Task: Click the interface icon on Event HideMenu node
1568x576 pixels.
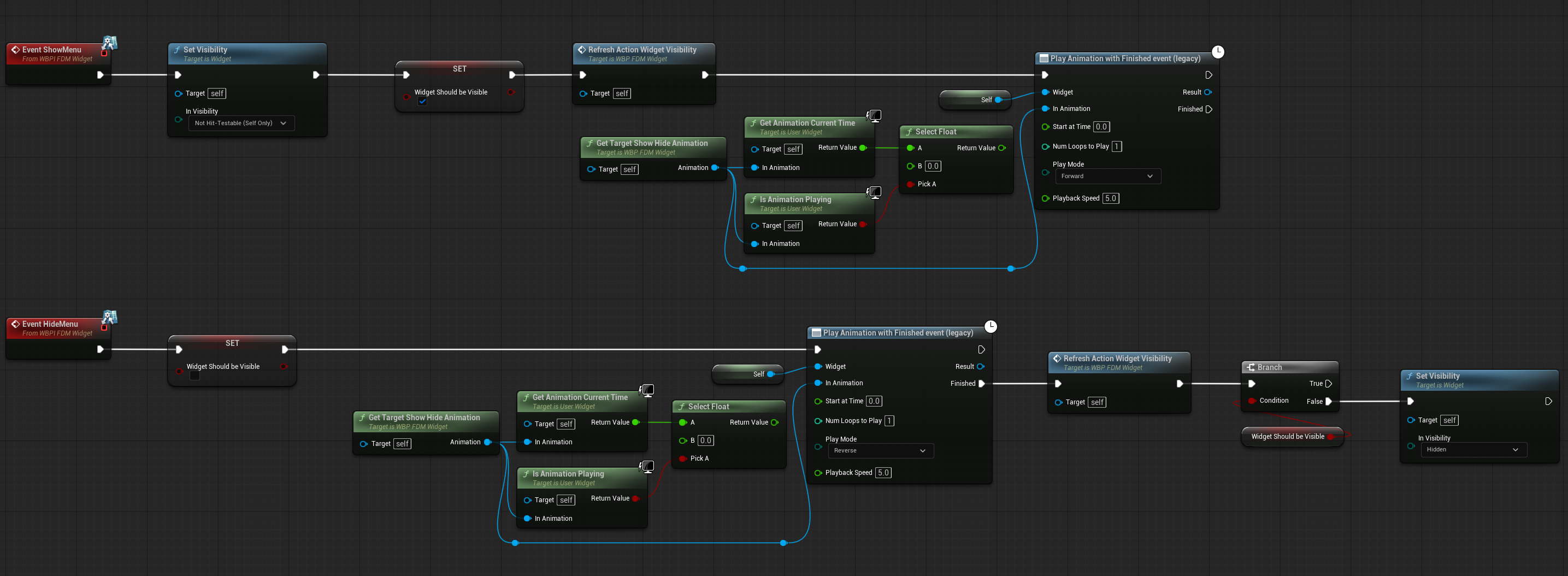Action: (x=110, y=317)
